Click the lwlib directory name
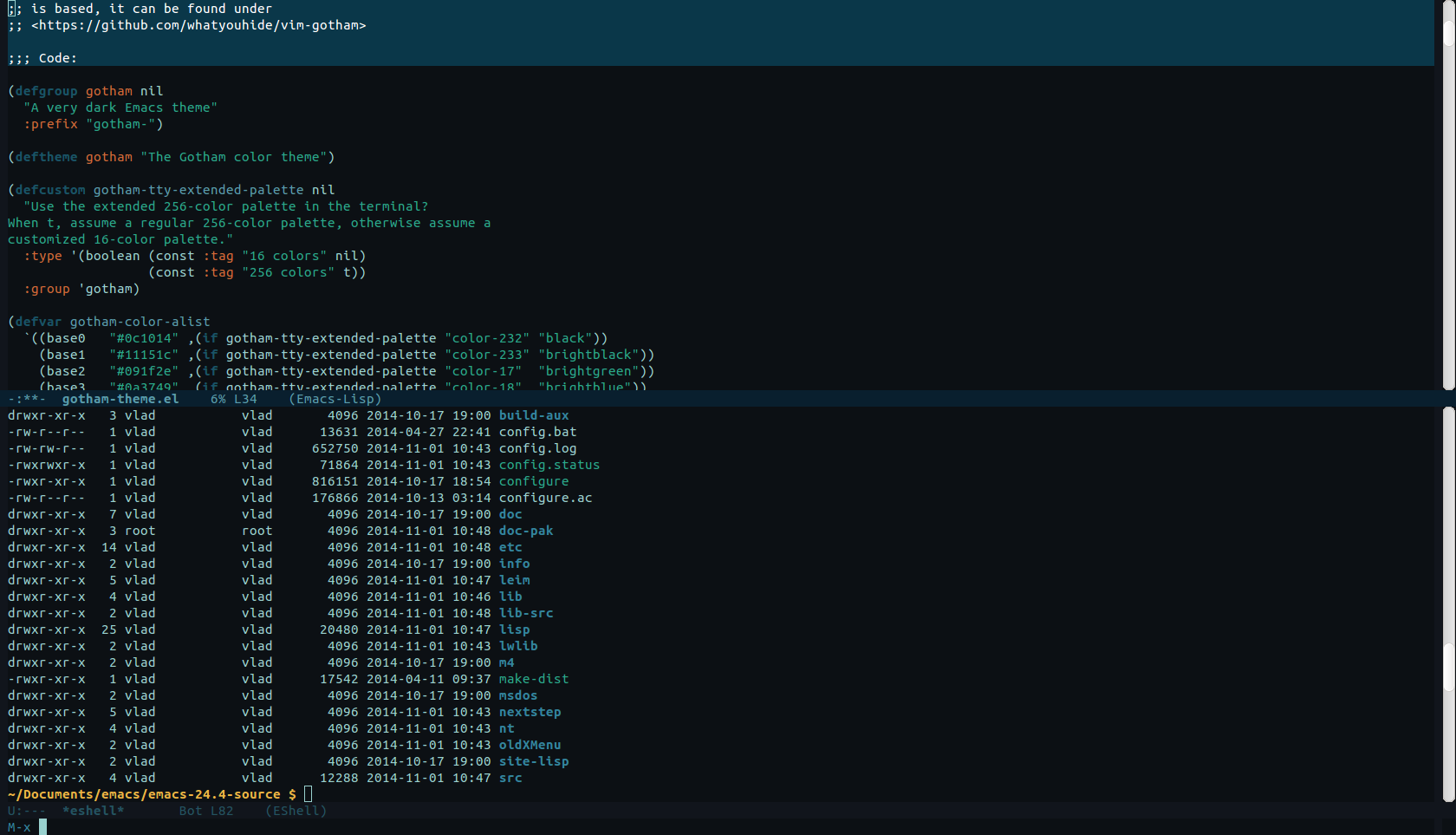The height and width of the screenshot is (835, 1456). tap(518, 646)
